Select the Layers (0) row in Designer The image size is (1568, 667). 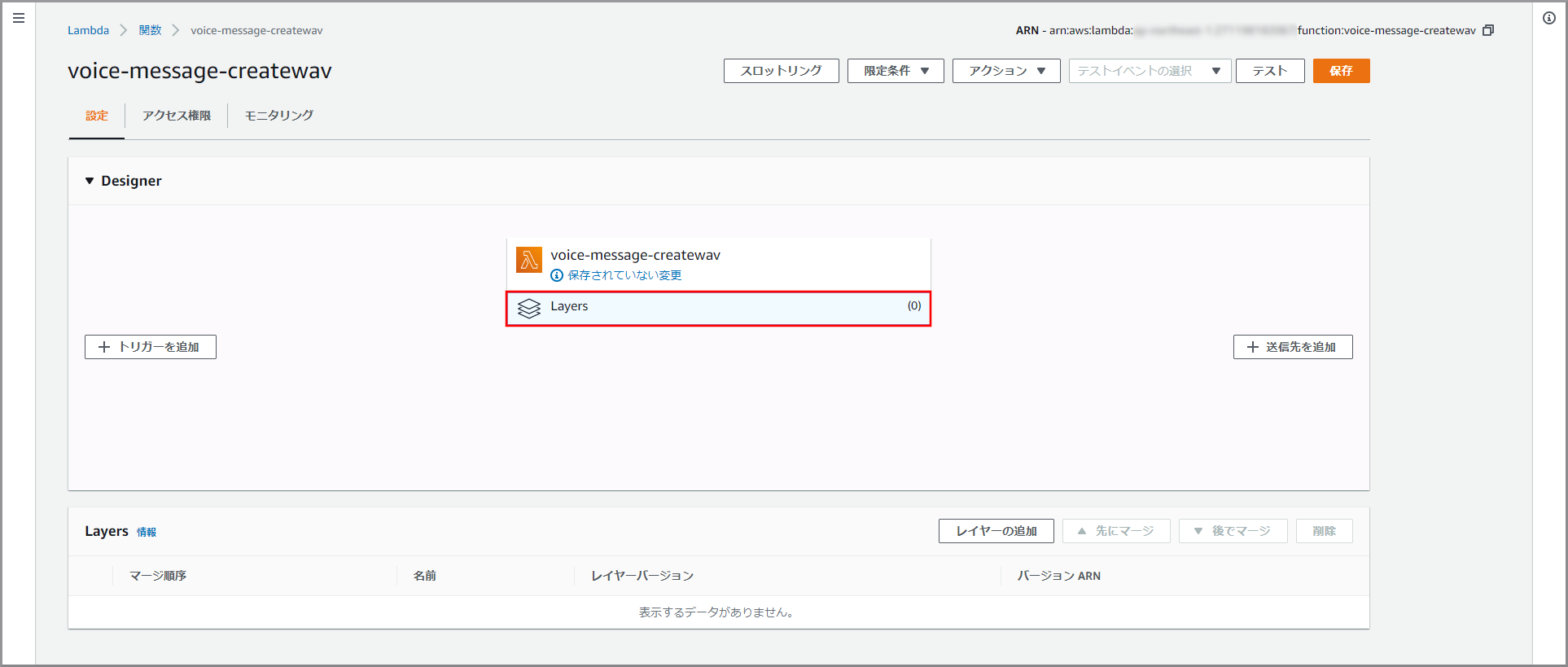(718, 309)
